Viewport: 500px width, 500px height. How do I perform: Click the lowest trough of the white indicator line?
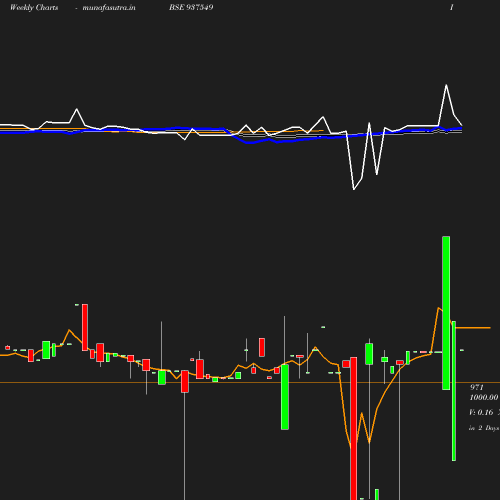click(354, 189)
